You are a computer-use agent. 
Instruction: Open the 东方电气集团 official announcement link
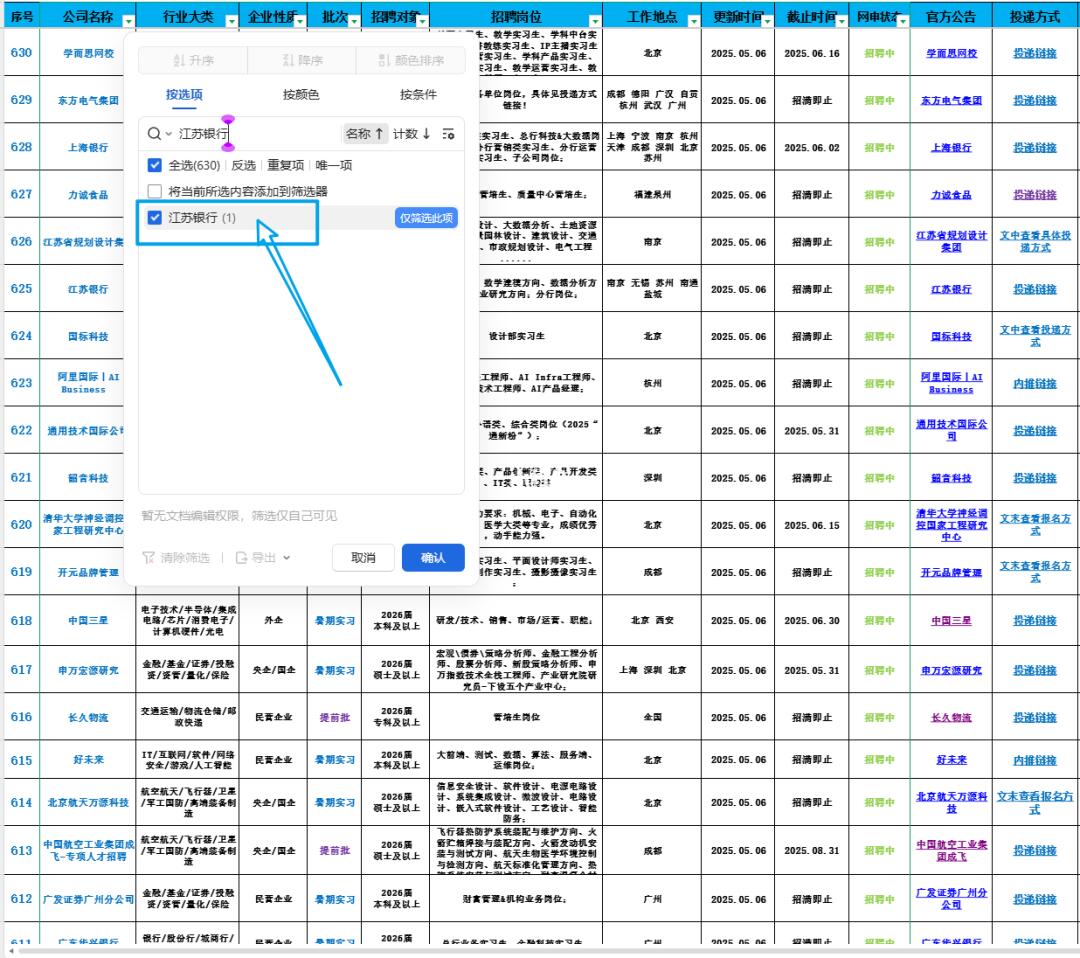pos(951,101)
